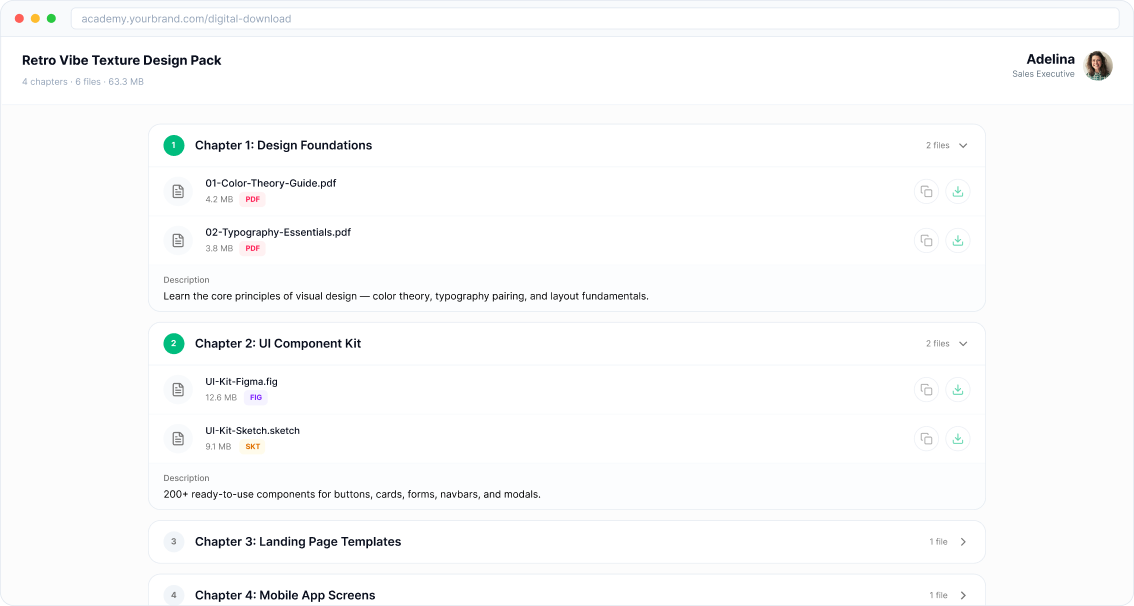This screenshot has width=1134, height=606.
Task: Open the 02-Typography-Essentials.pdf file name
Action: pyautogui.click(x=278, y=232)
